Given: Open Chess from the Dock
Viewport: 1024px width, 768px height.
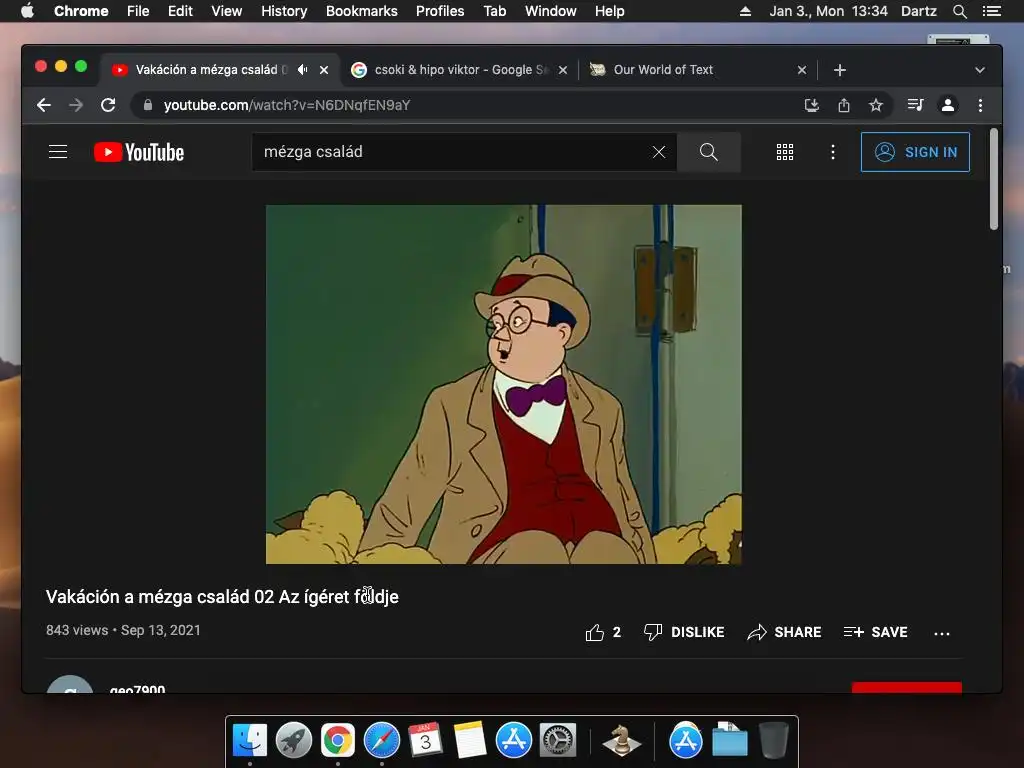Looking at the screenshot, I should click(621, 741).
